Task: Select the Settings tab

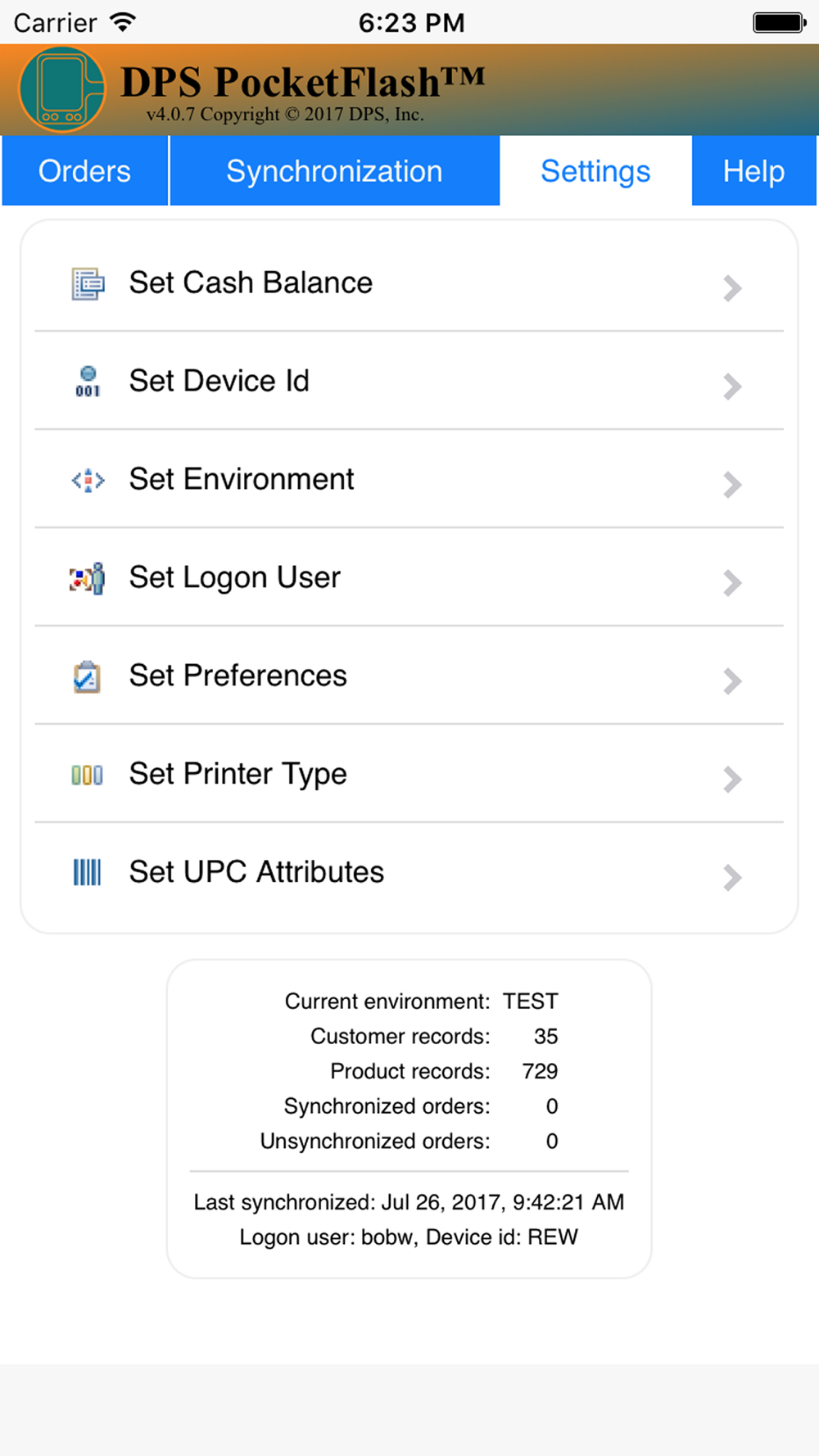Action: [x=596, y=171]
